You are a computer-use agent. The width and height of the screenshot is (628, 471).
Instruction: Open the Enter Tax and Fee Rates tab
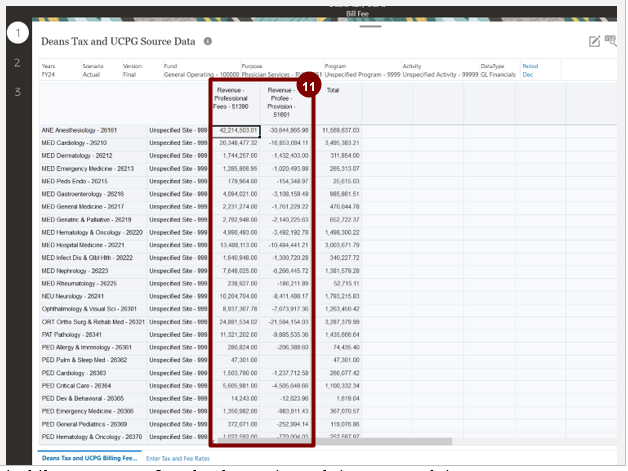point(177,459)
